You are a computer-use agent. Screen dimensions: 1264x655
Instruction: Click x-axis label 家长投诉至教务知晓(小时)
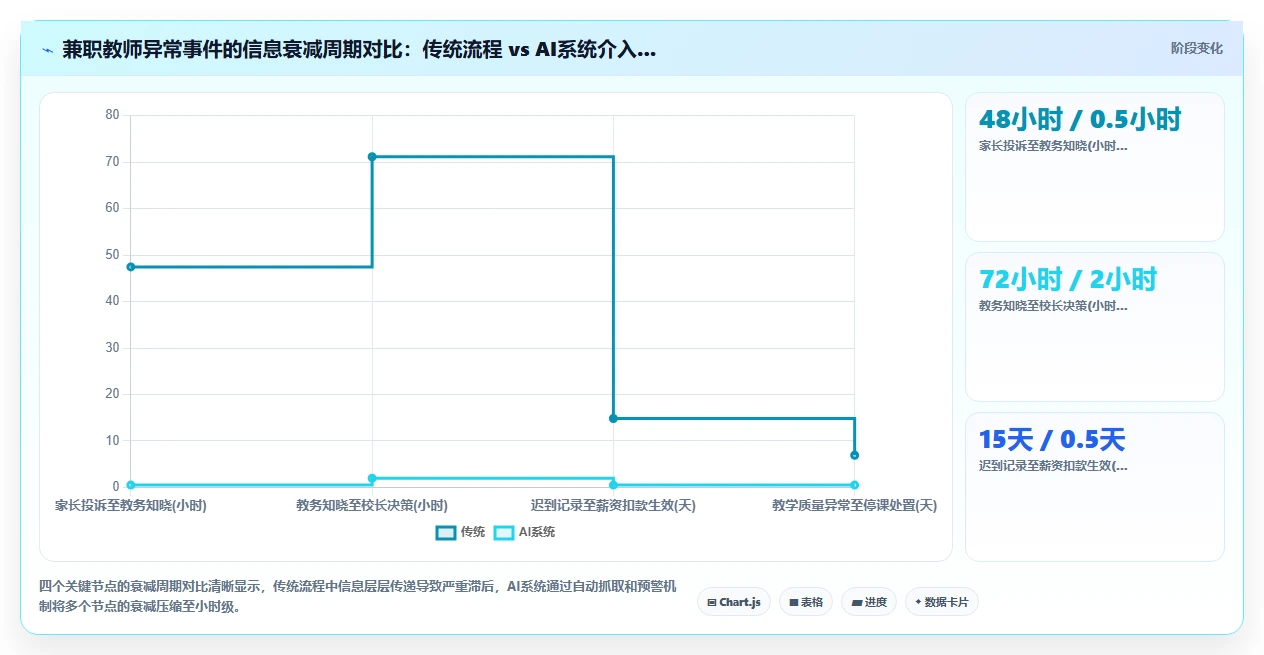[x=131, y=506]
